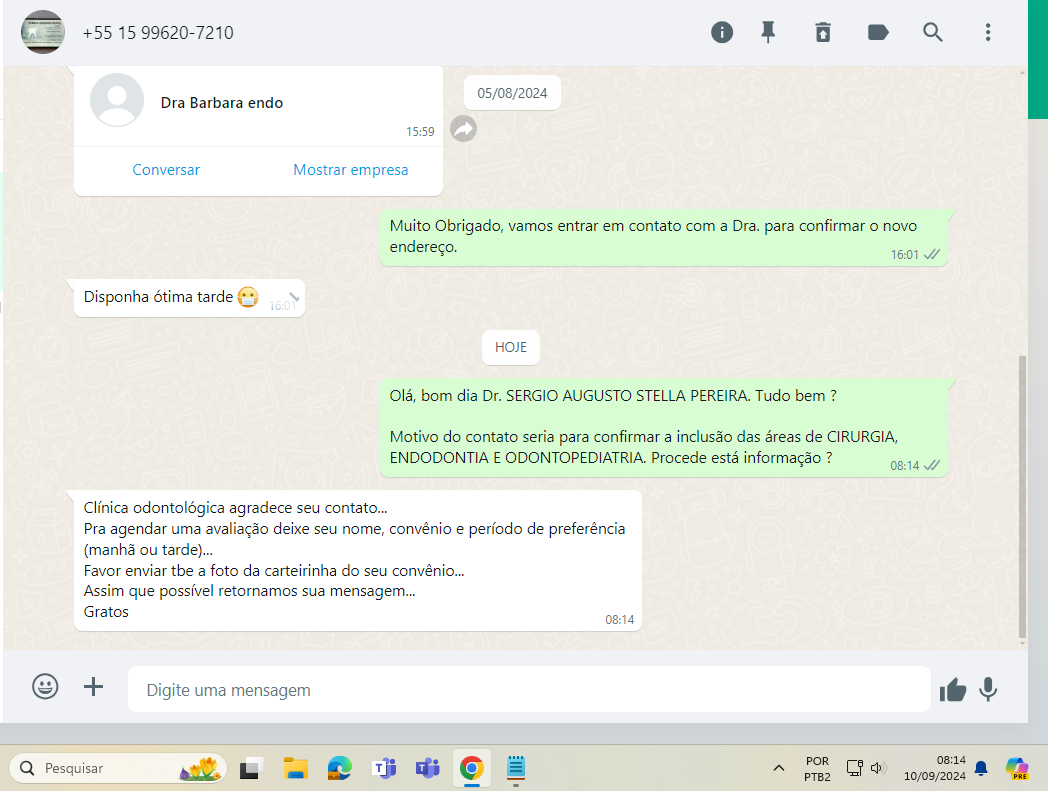The image size is (1048, 791).
Task: Click the message Muito Obrigado, vamos entrar em contato
Action: point(664,237)
